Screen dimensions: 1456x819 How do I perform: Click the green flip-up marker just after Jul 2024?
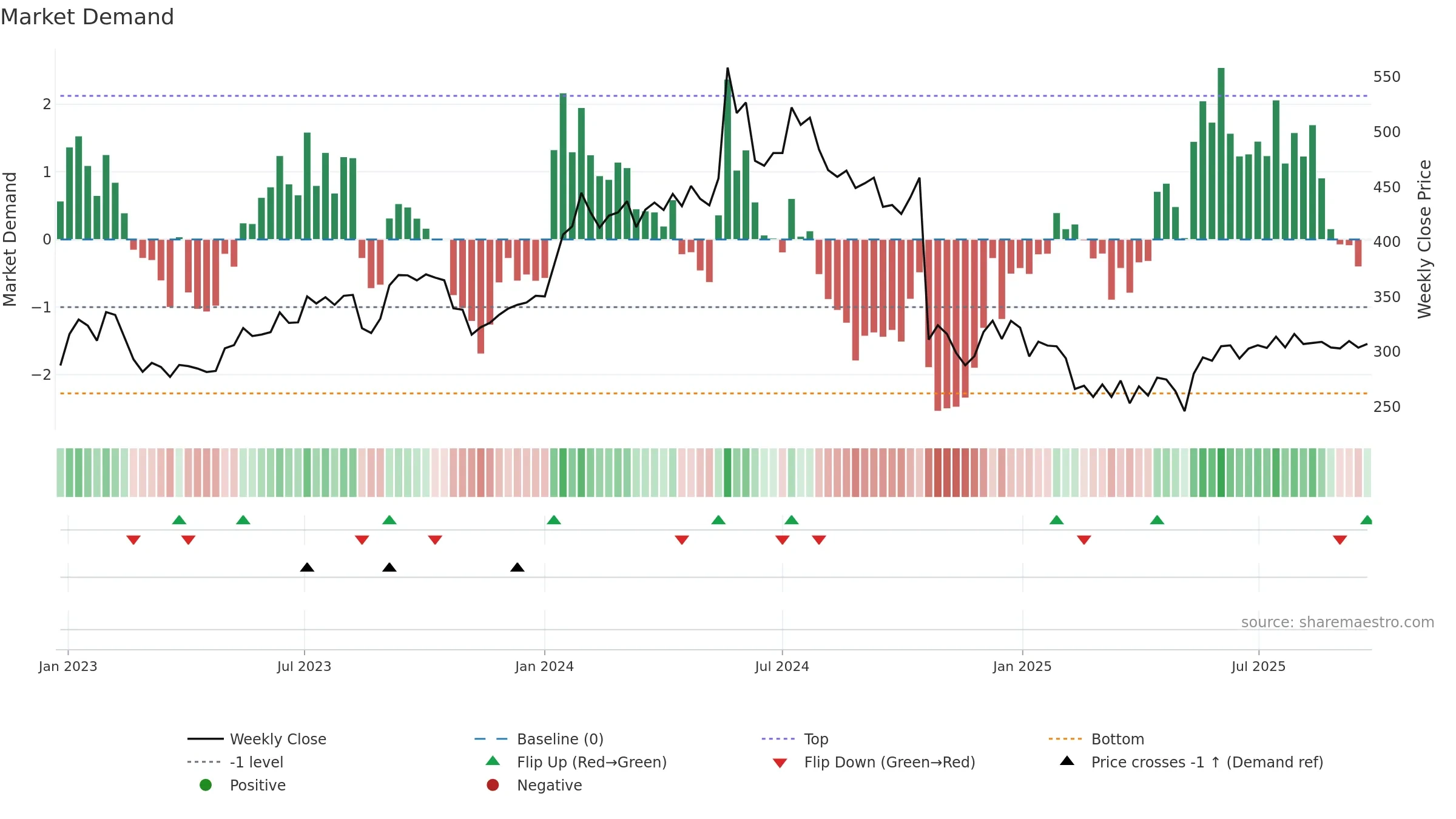pos(792,520)
